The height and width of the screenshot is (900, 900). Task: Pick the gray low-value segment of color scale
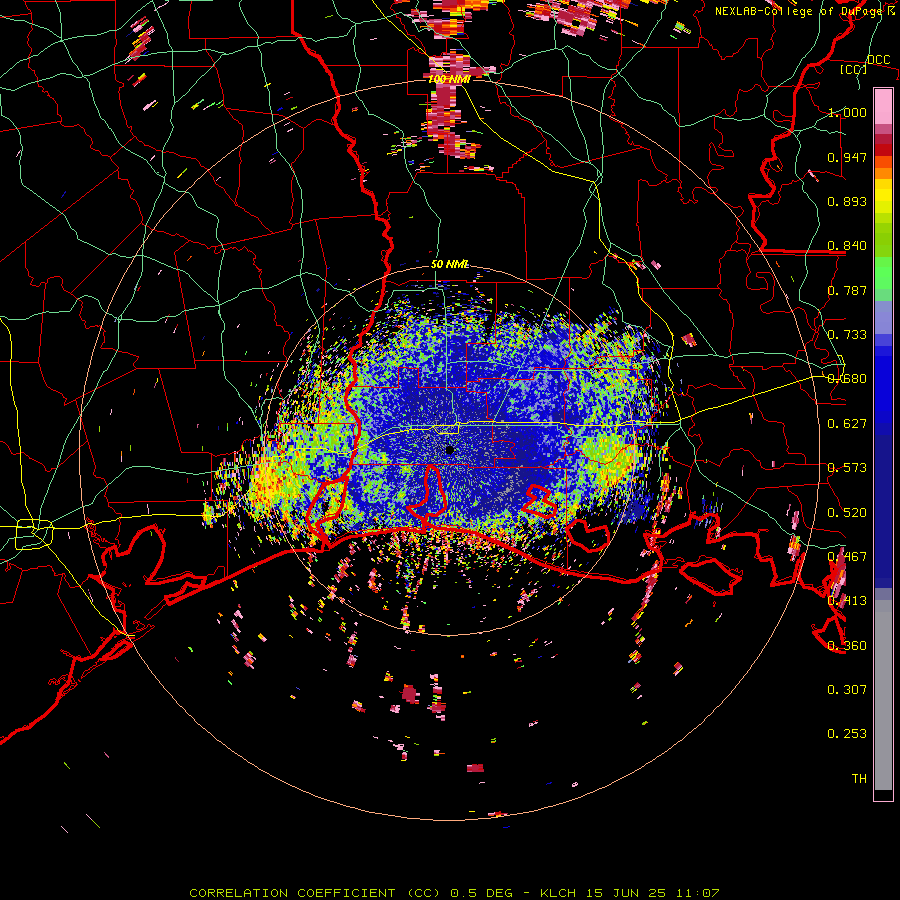click(883, 695)
